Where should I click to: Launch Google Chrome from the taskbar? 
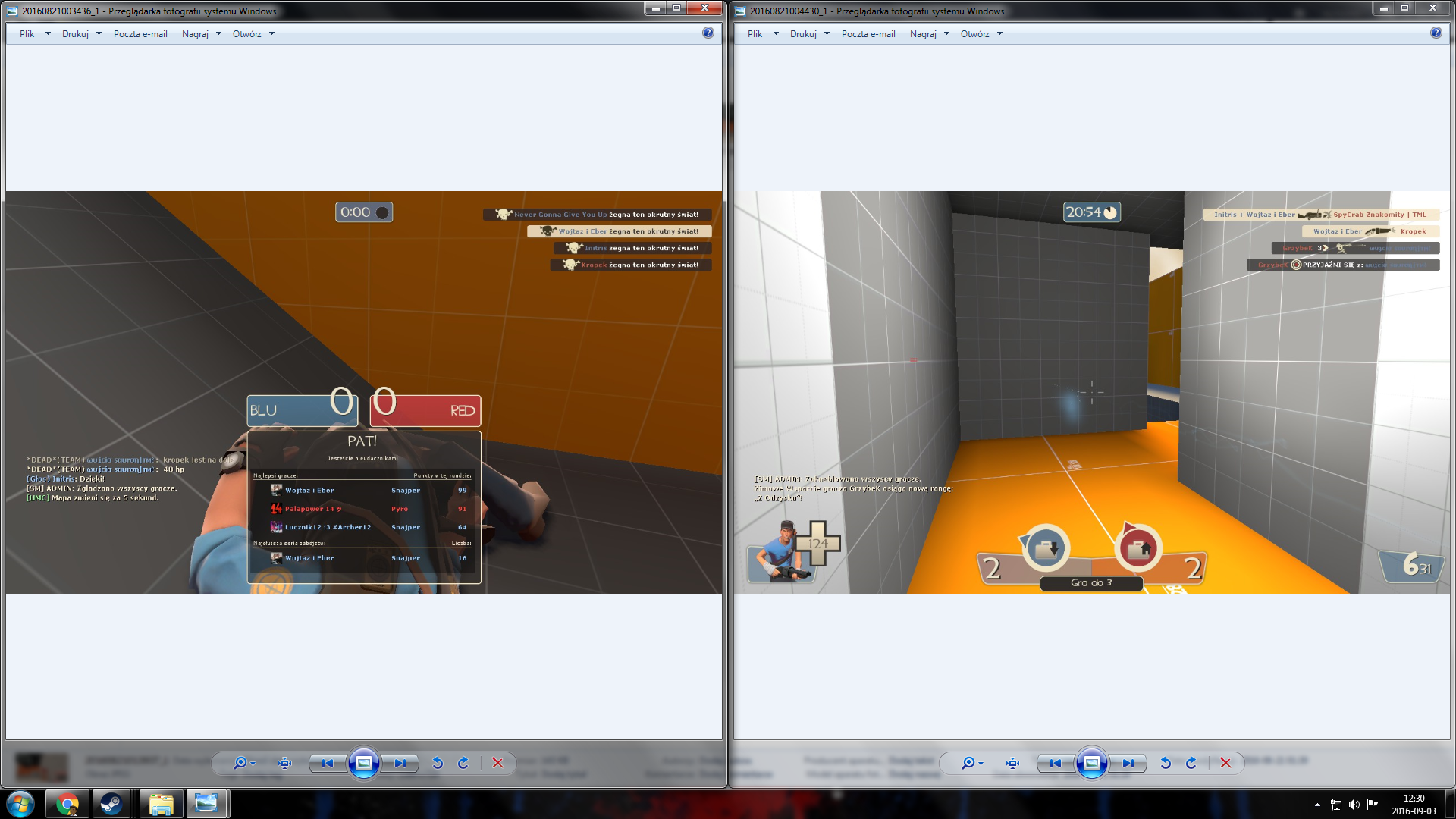pos(67,804)
